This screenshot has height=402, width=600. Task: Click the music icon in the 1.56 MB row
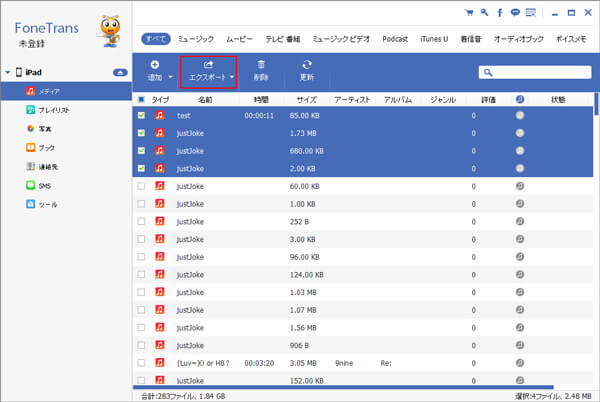[x=160, y=327]
